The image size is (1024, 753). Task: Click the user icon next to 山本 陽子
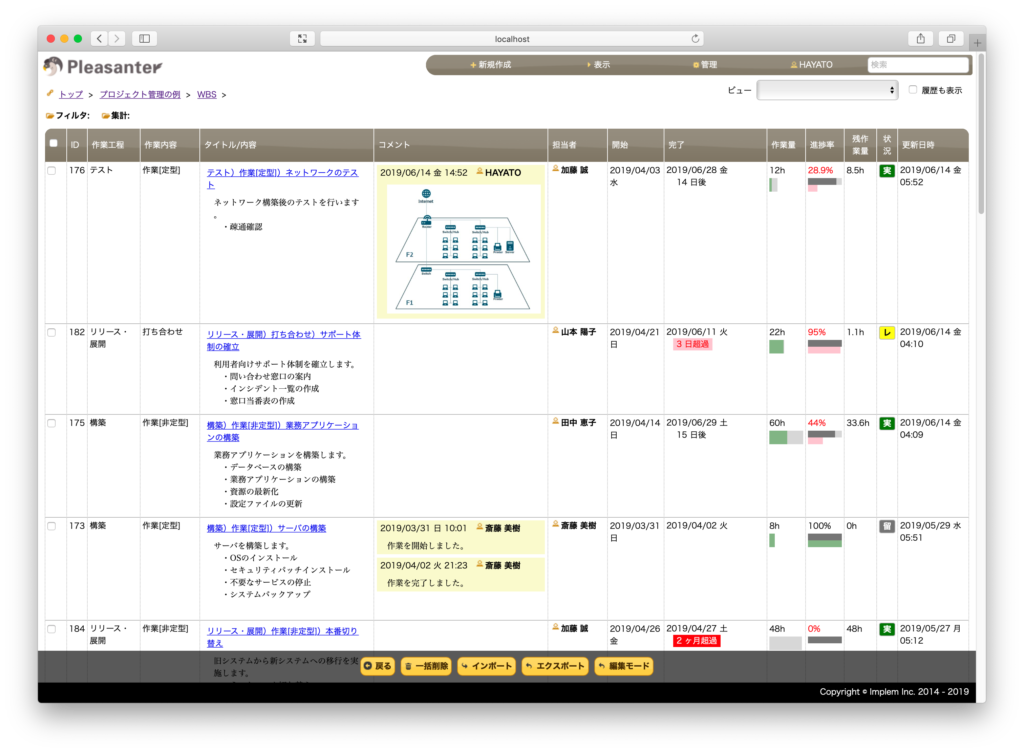pos(556,331)
